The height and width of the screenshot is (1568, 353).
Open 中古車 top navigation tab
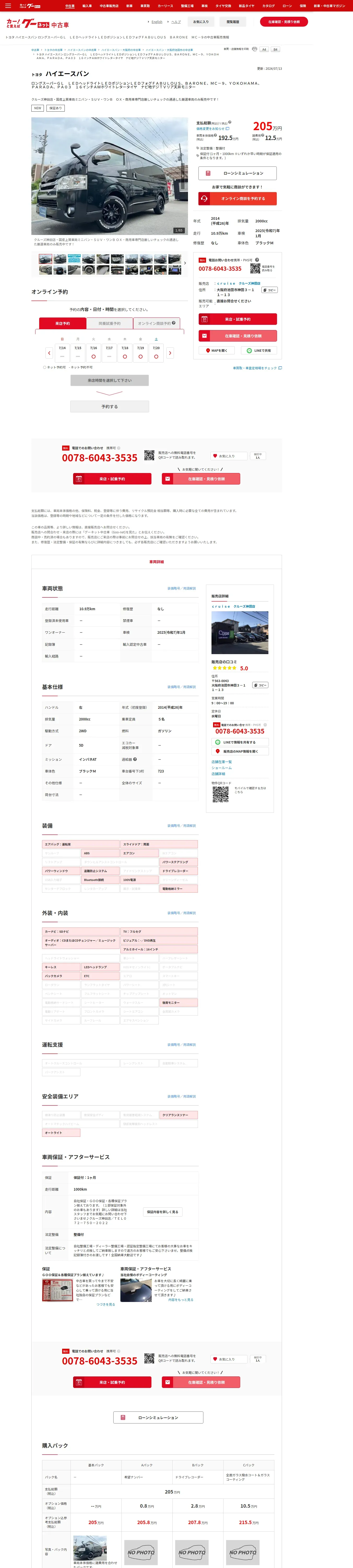coord(69,5)
